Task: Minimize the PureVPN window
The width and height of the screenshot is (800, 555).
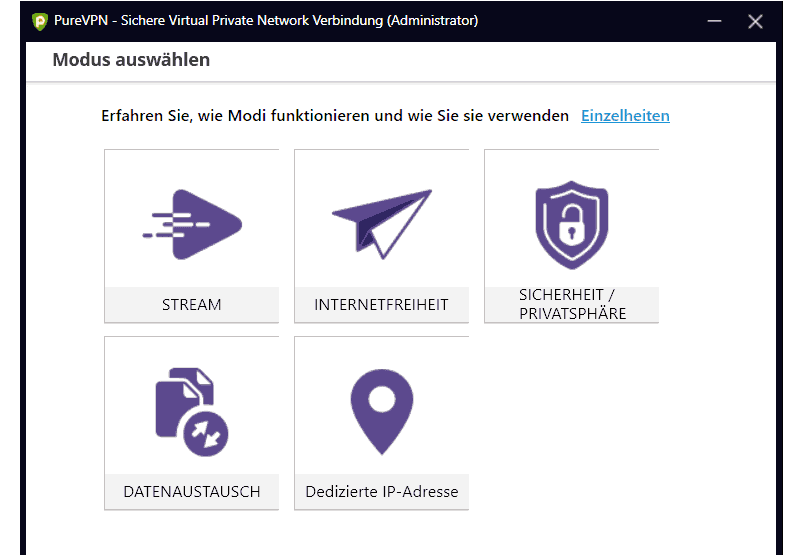Action: [714, 20]
